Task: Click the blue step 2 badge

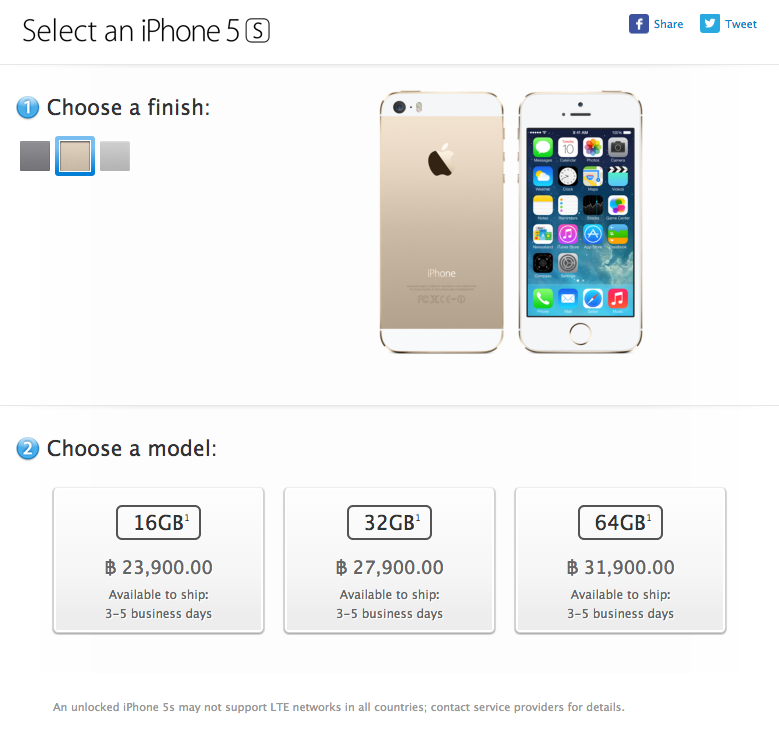Action: pos(28,448)
